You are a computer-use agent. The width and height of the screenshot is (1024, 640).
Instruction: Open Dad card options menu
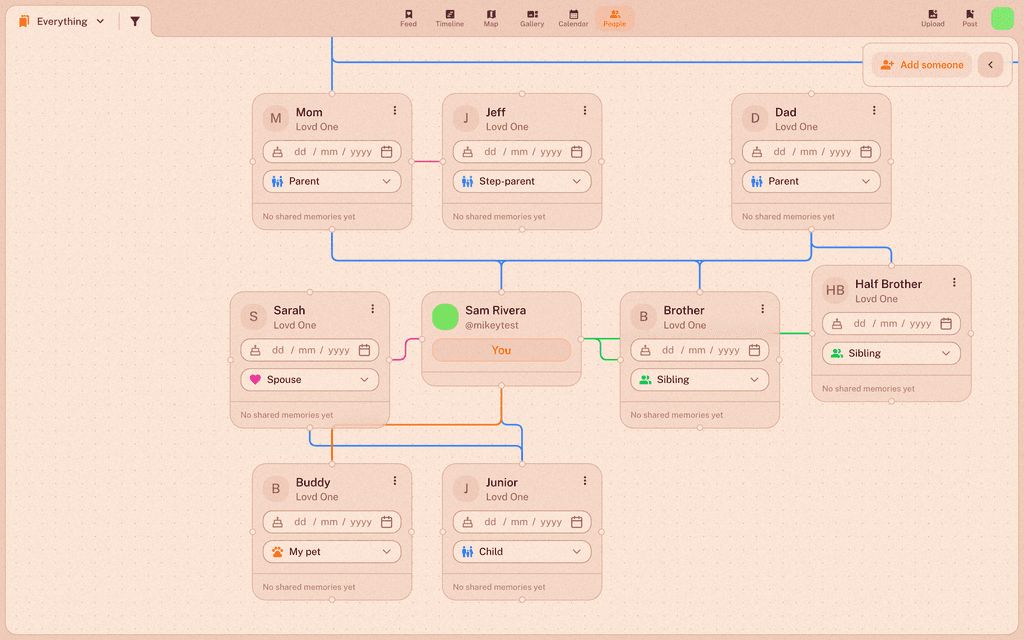[x=874, y=111]
